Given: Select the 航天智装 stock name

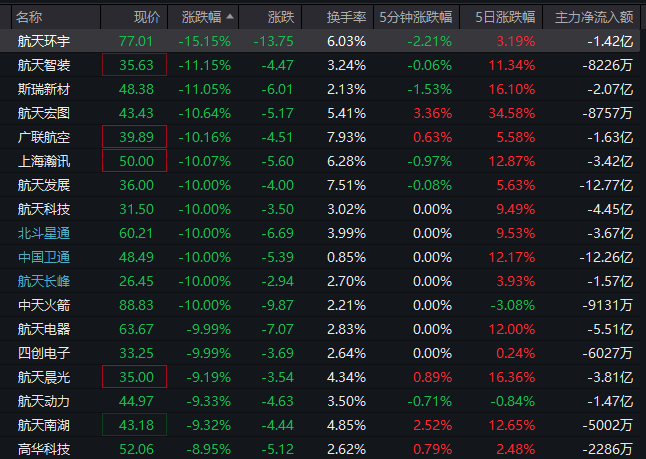Looking at the screenshot, I should (44, 65).
